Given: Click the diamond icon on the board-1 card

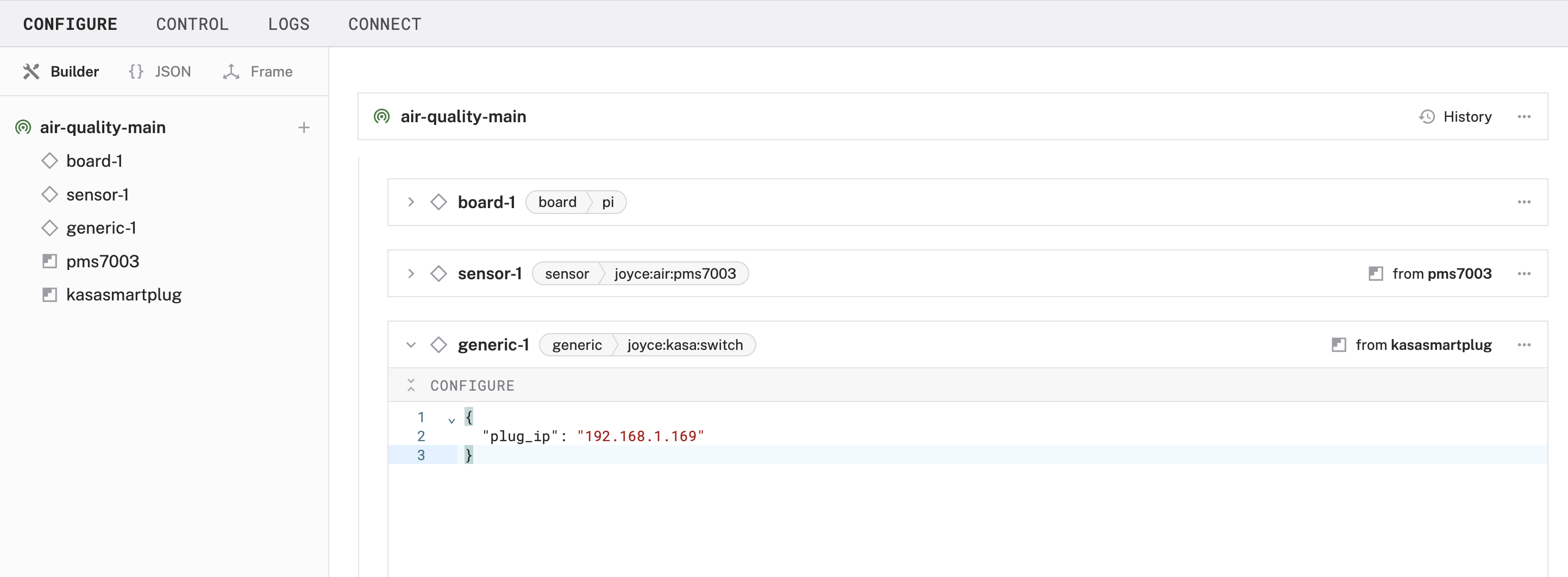Looking at the screenshot, I should [x=438, y=202].
